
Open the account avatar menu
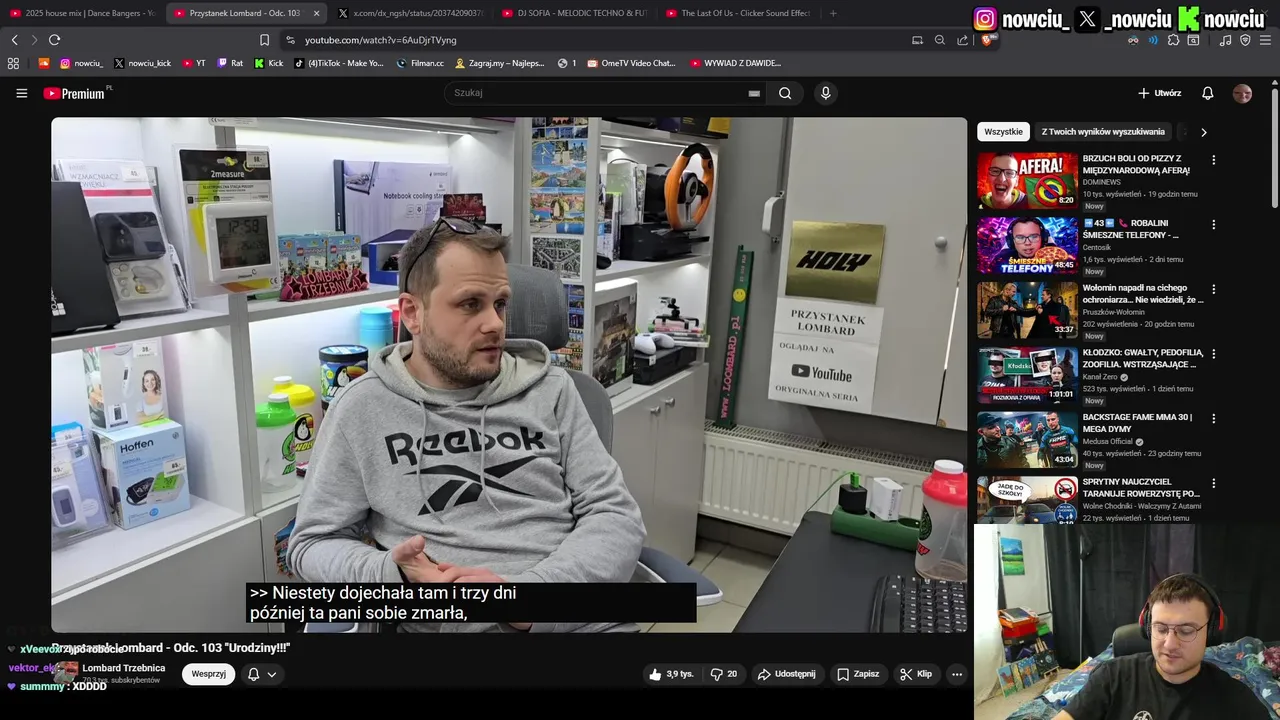click(1242, 93)
